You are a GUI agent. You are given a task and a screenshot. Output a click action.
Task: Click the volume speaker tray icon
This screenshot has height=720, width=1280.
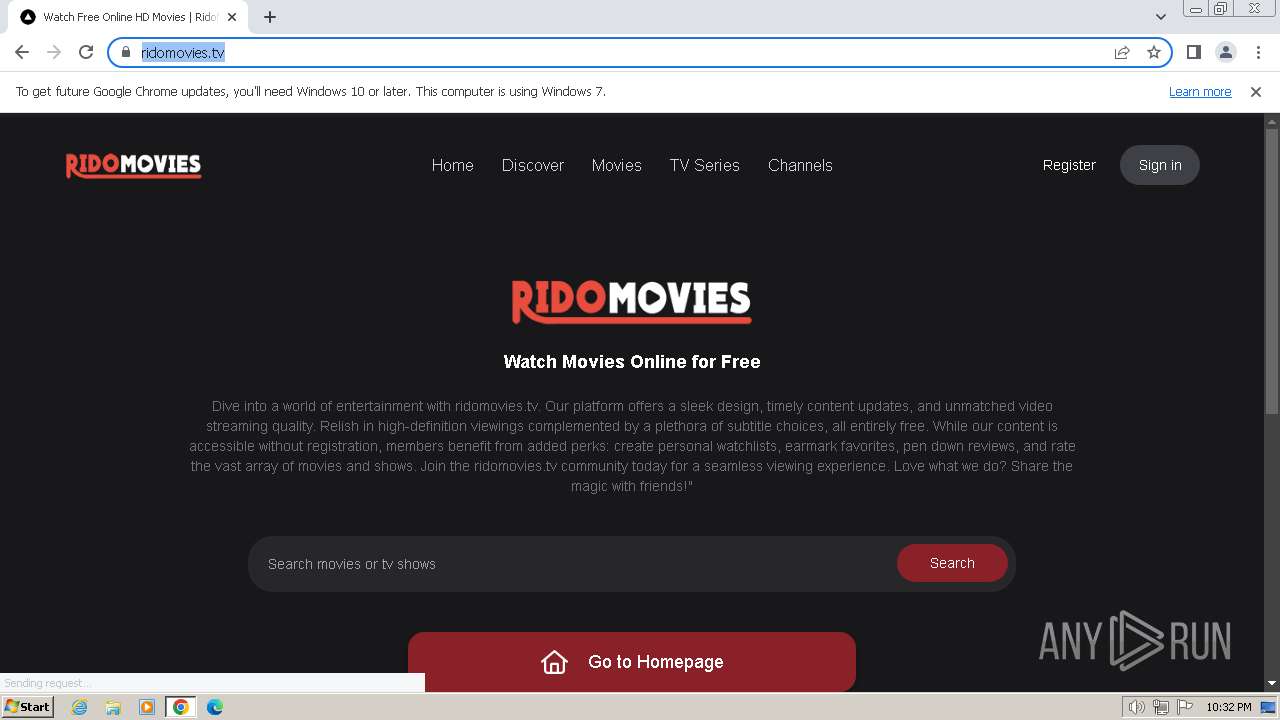click(1137, 707)
